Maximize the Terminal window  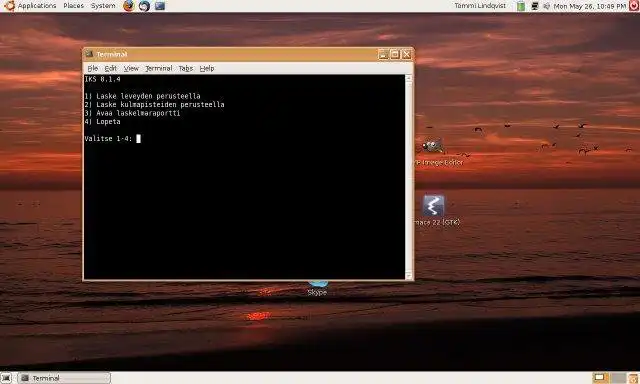[x=395, y=54]
